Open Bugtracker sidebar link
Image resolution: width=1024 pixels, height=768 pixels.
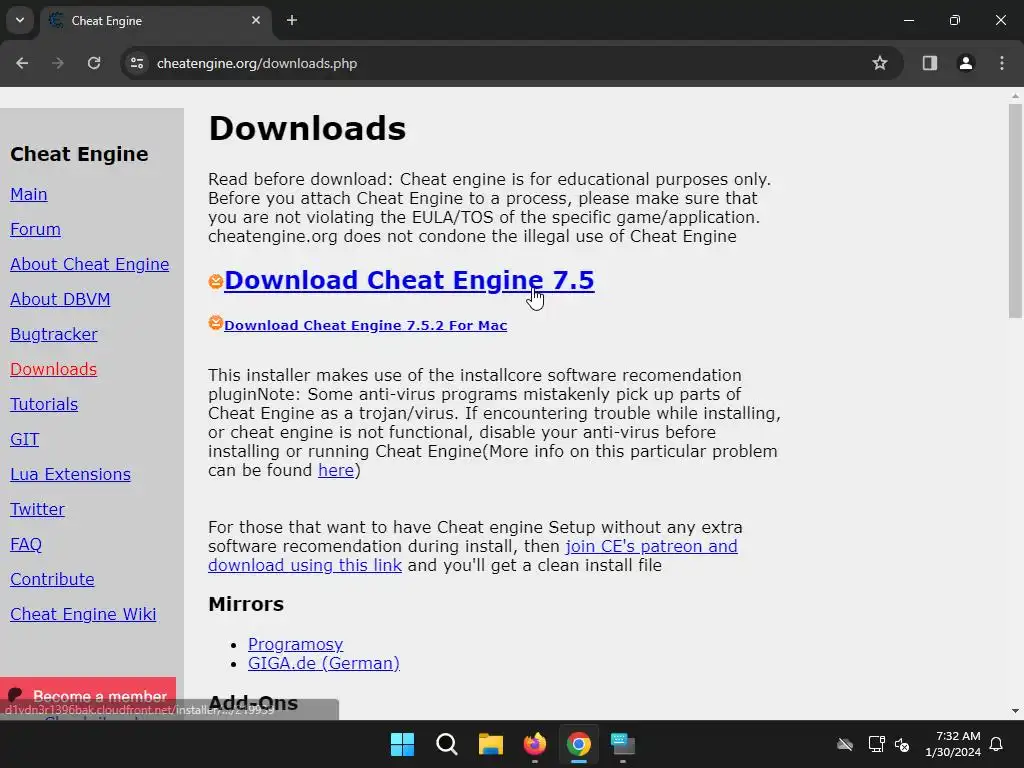(x=54, y=334)
